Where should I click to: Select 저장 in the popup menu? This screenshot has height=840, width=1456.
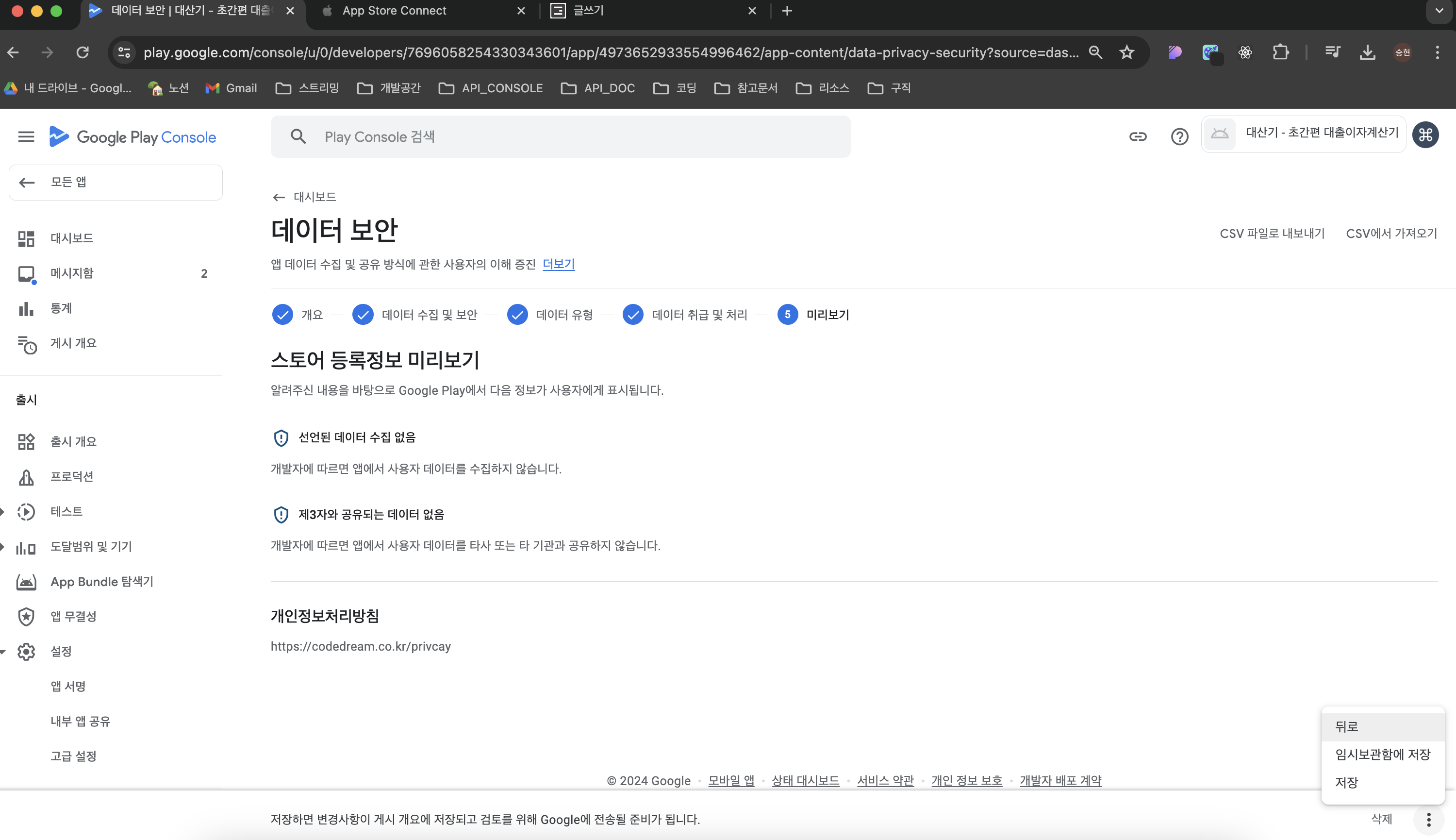tap(1346, 782)
